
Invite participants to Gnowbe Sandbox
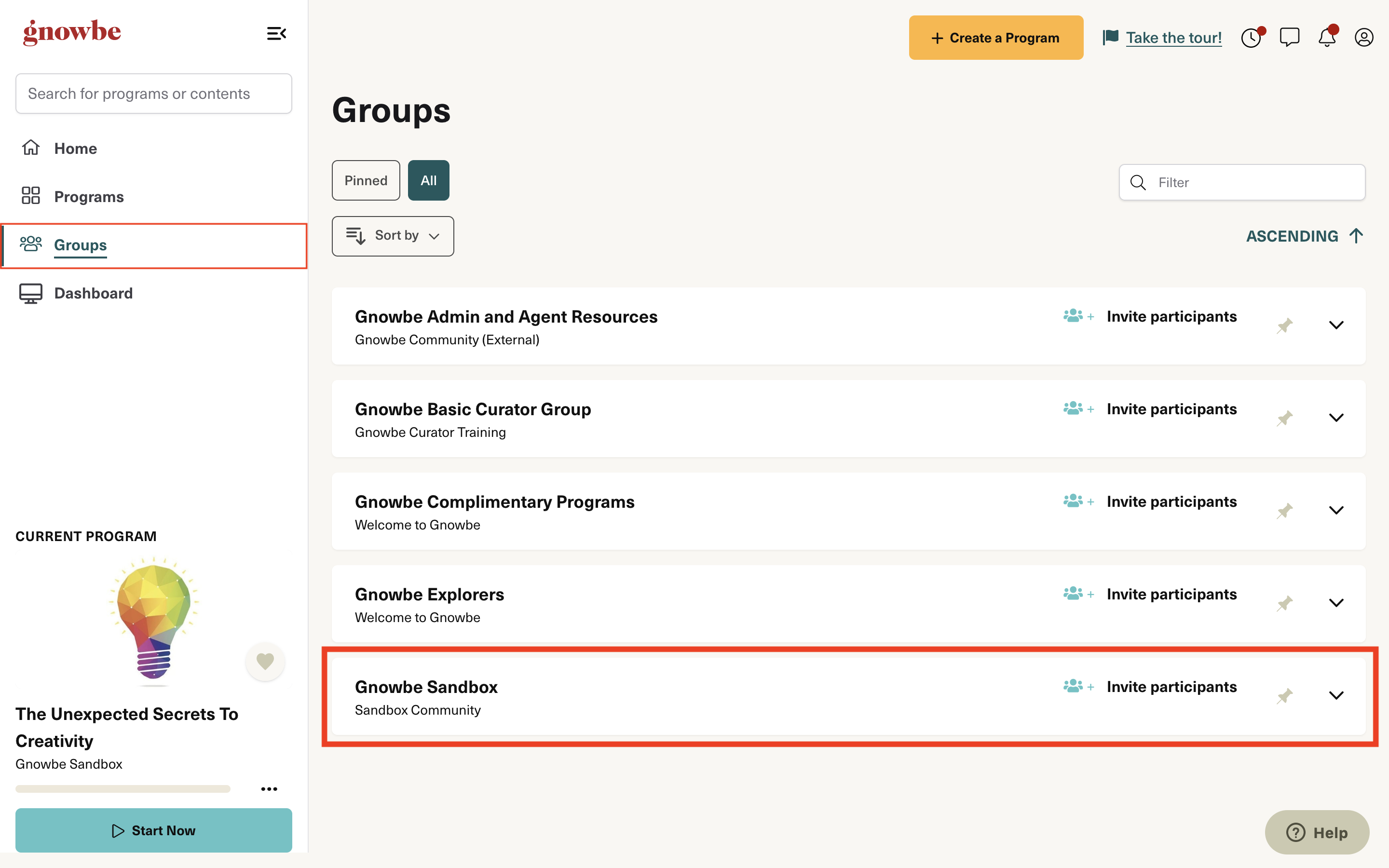pos(1171,687)
